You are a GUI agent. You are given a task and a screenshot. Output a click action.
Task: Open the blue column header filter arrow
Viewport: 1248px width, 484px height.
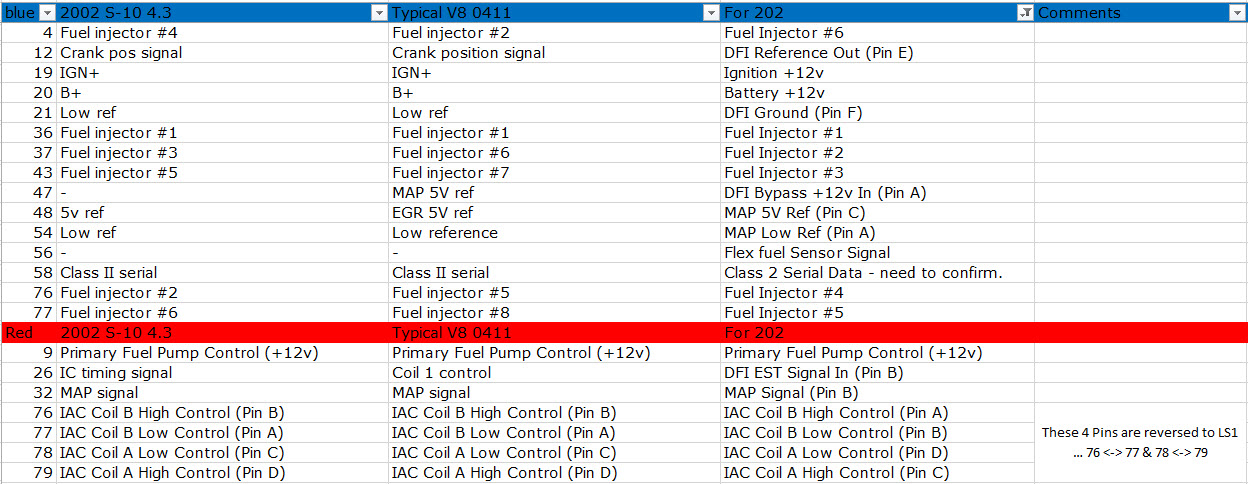[x=47, y=13]
